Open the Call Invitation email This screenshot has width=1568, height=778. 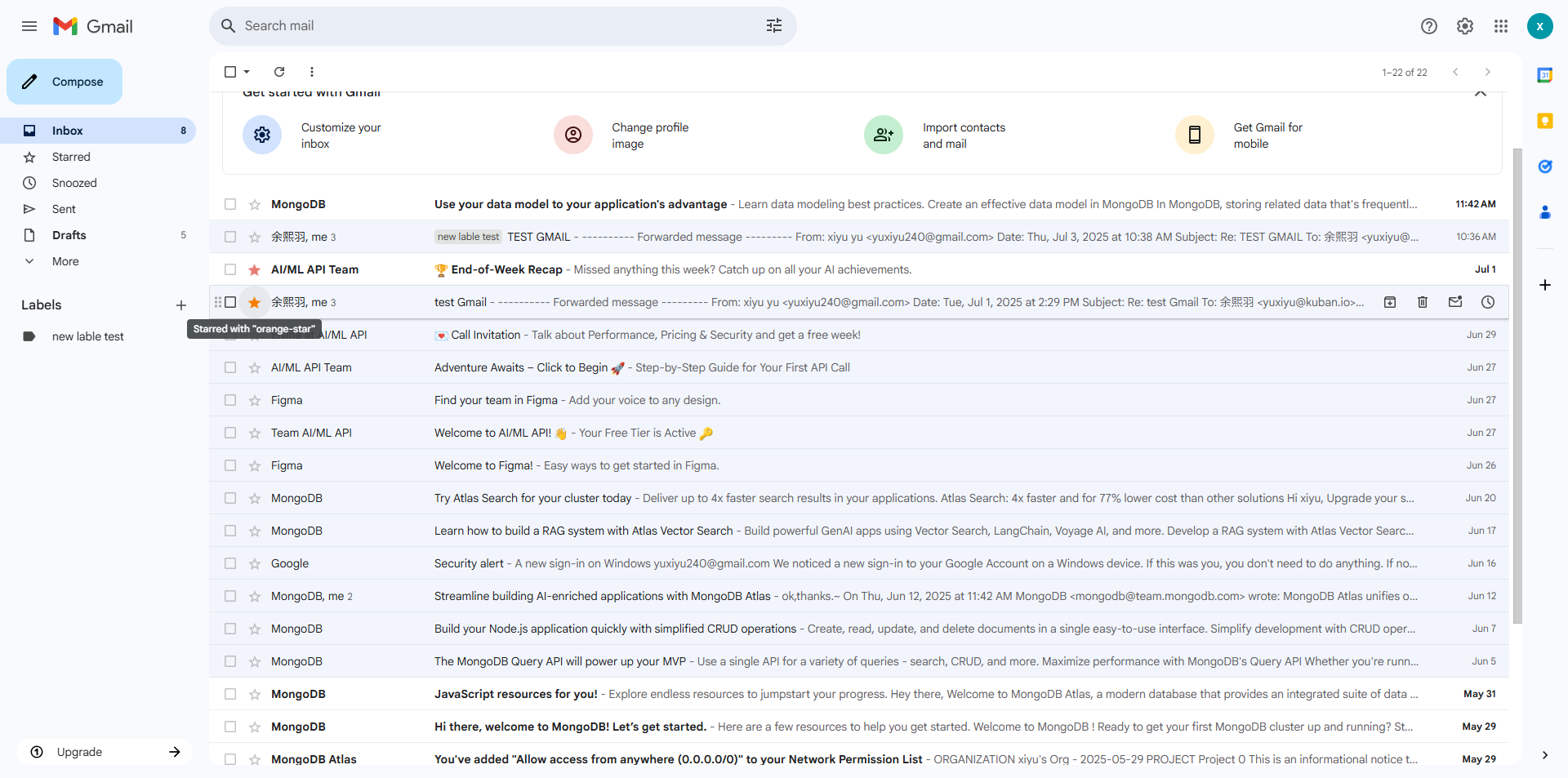[x=859, y=335]
